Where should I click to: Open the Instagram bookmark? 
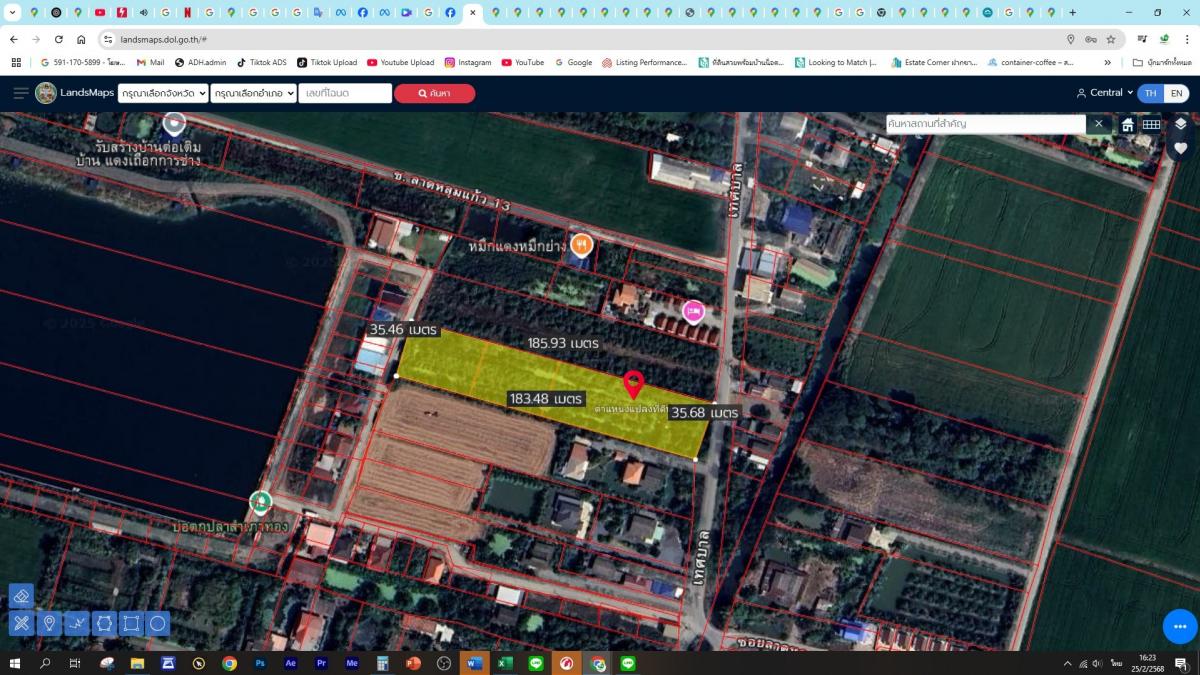tap(468, 62)
